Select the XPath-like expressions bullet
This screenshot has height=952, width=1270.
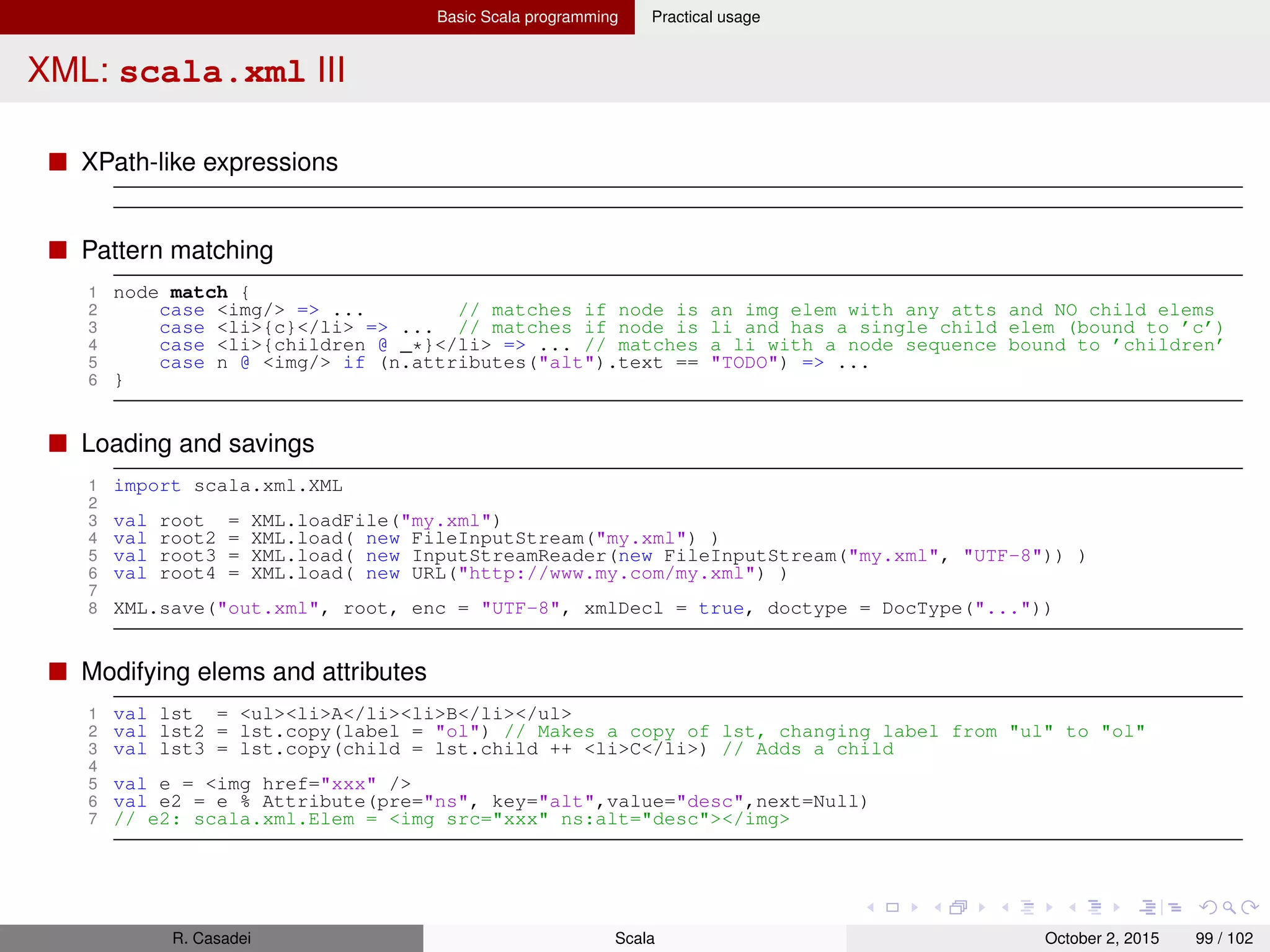tap(210, 162)
